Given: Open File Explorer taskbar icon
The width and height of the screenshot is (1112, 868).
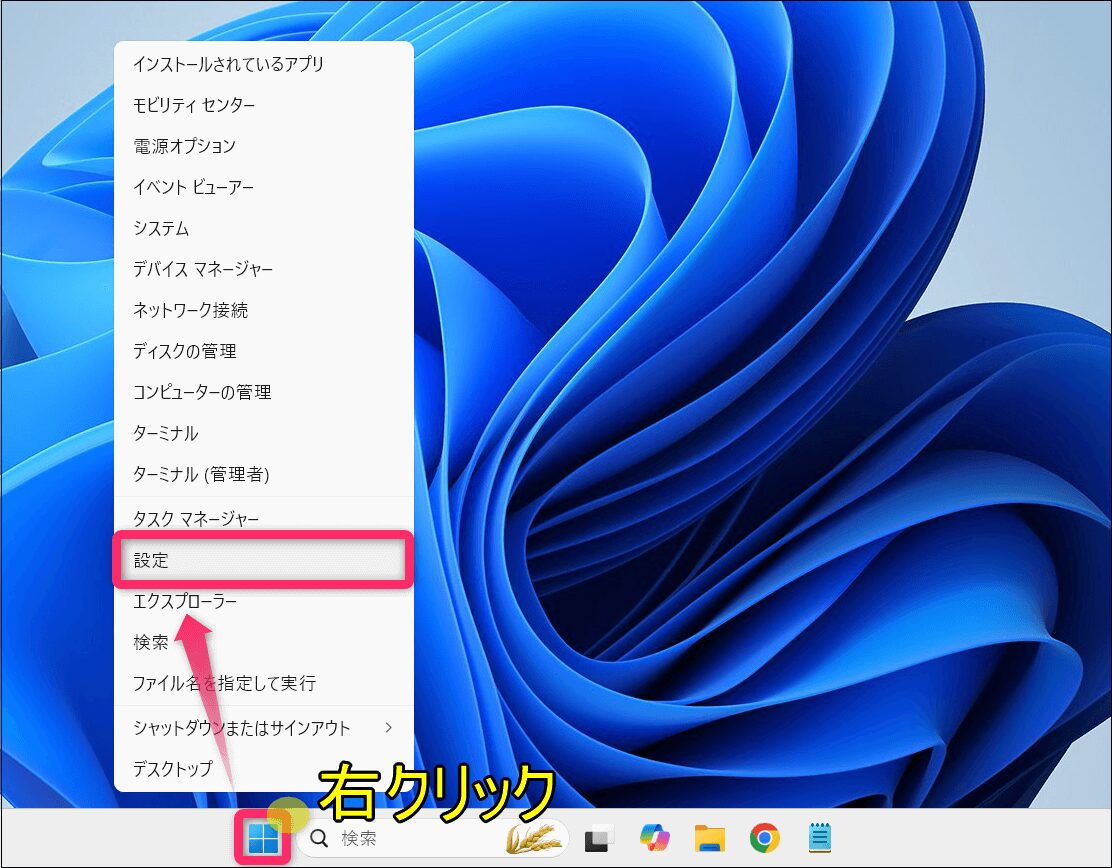Looking at the screenshot, I should coord(710,838).
